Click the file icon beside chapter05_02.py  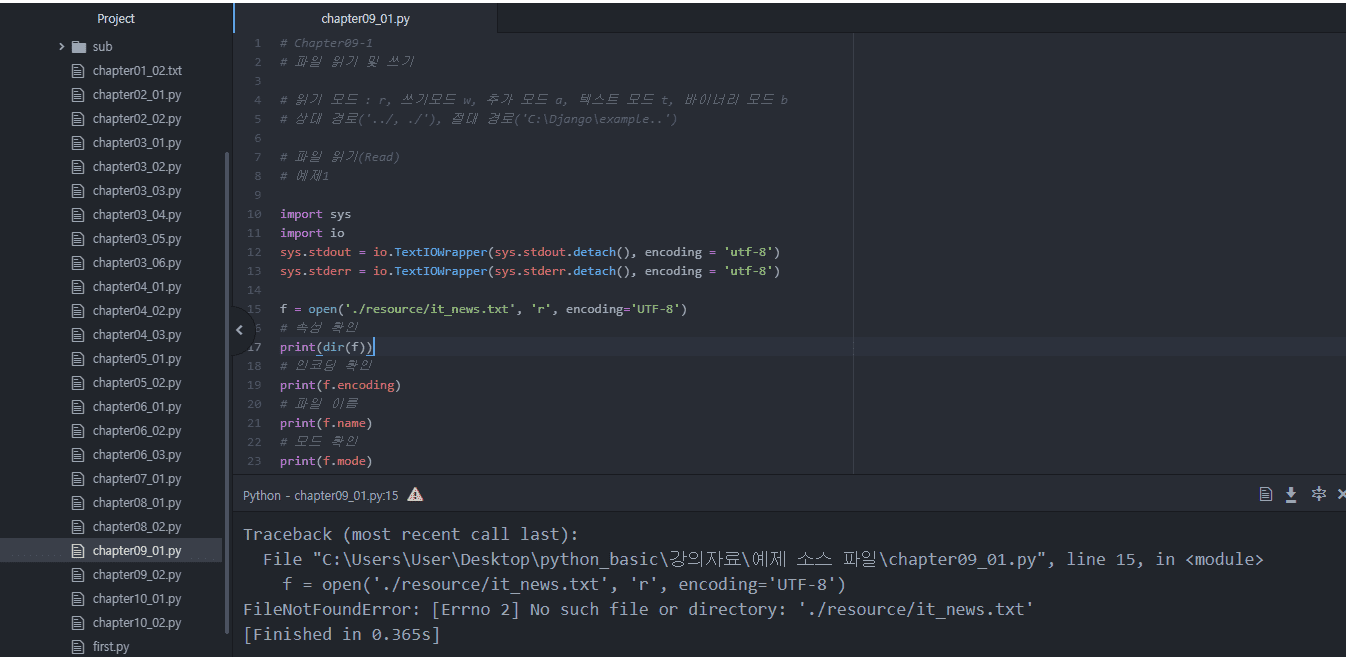coord(78,383)
